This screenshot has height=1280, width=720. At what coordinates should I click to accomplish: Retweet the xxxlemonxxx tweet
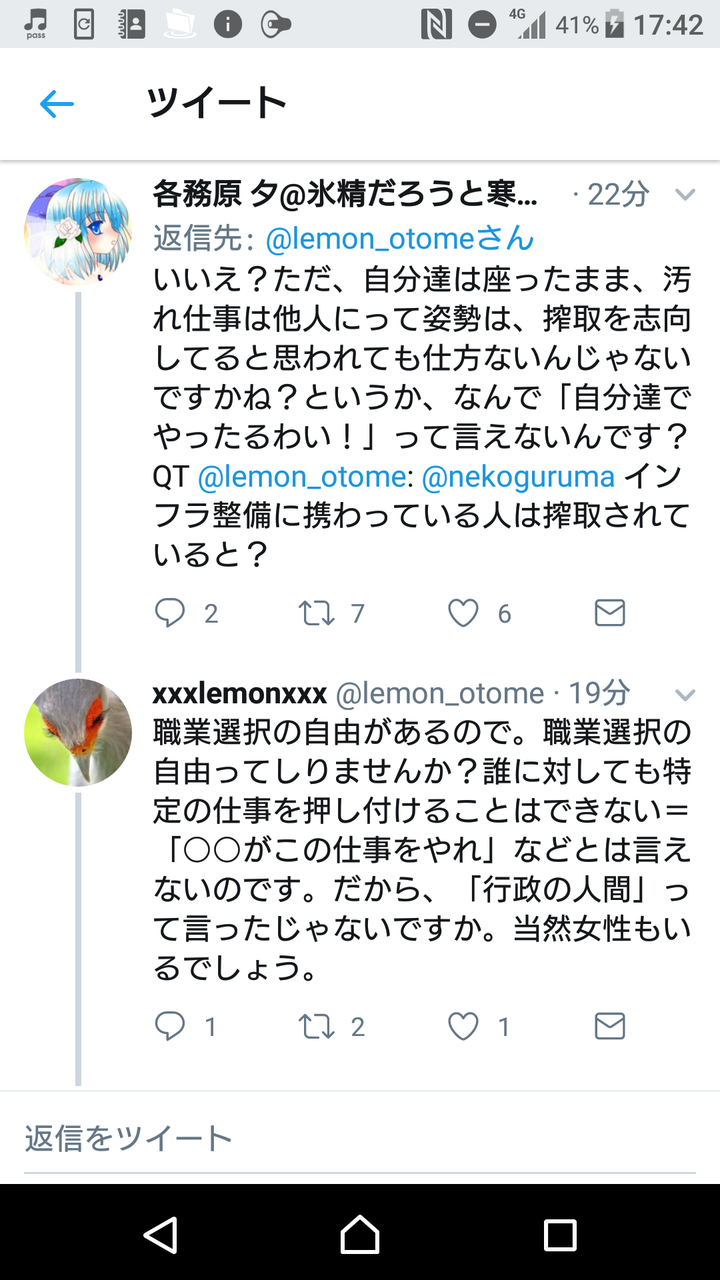coord(317,1026)
